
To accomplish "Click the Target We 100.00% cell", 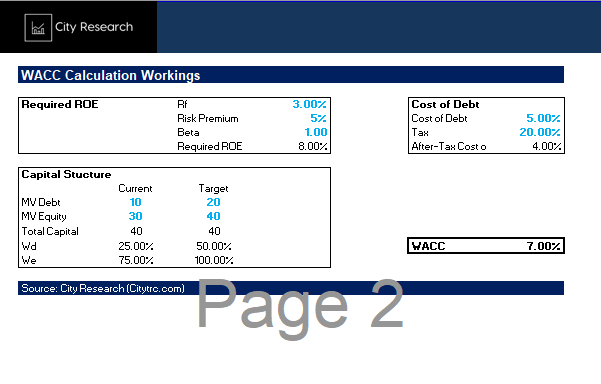I will coord(214,261).
